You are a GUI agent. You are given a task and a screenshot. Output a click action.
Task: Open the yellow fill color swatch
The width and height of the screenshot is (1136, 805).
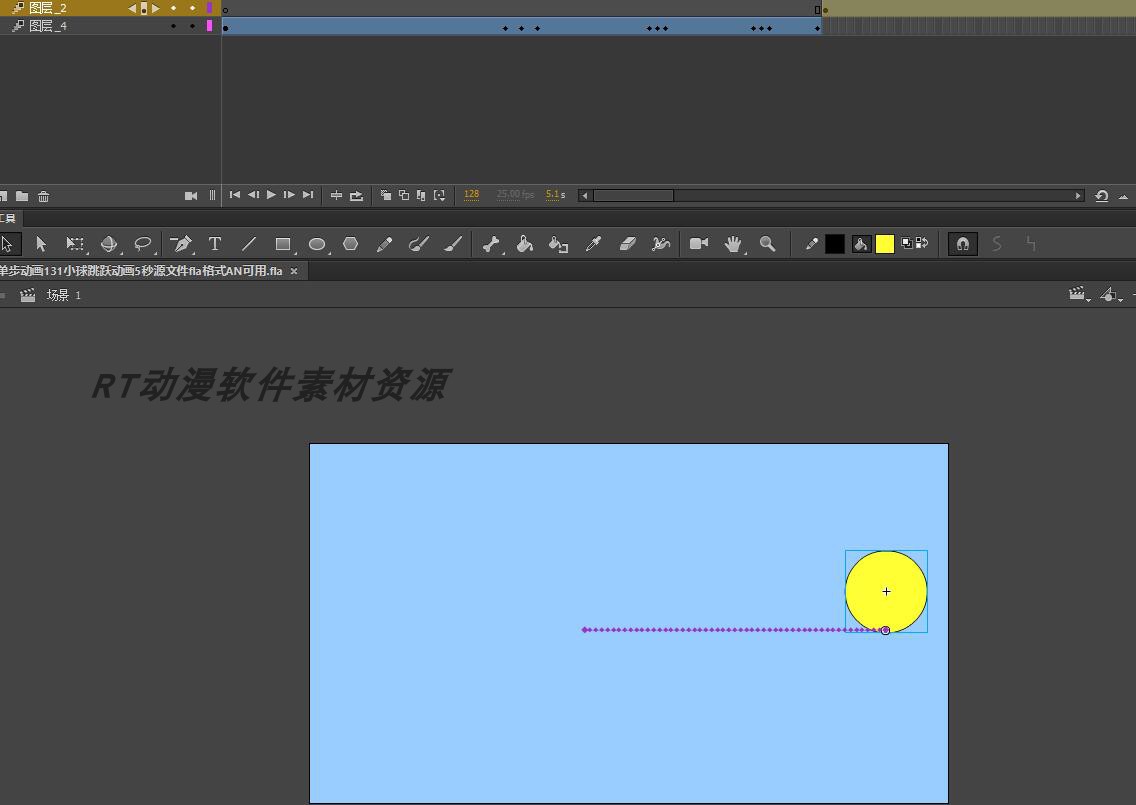pos(884,243)
